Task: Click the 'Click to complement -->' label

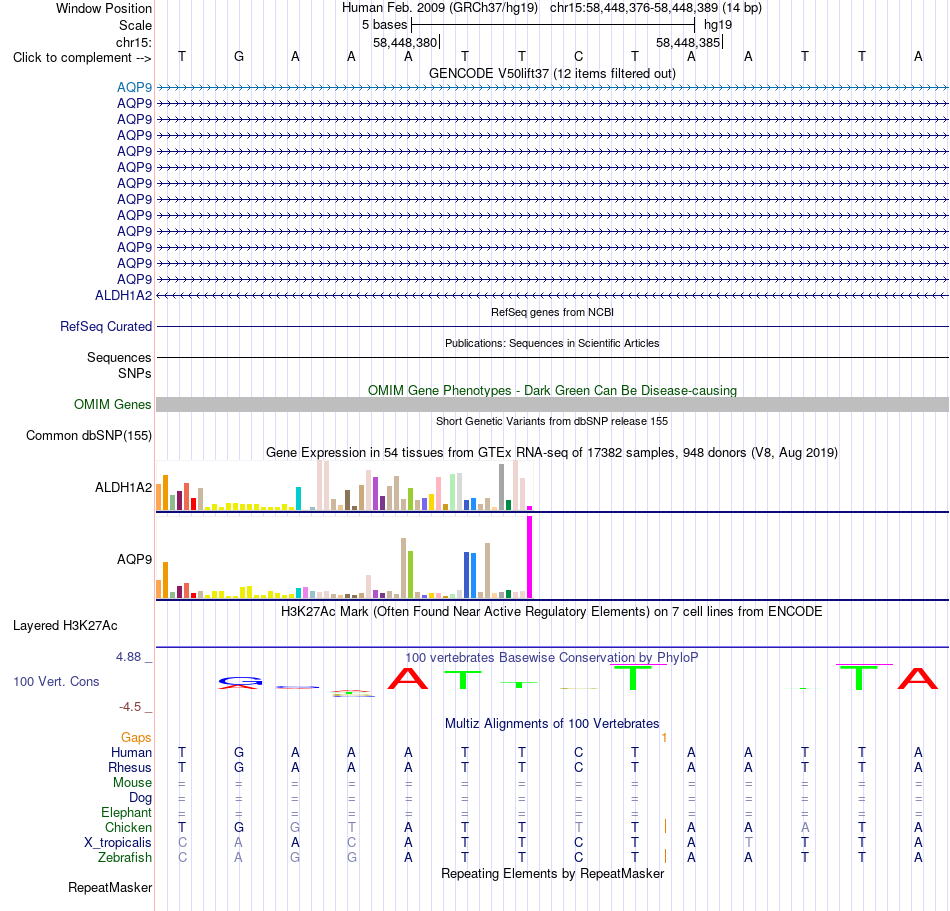Action: pos(82,58)
